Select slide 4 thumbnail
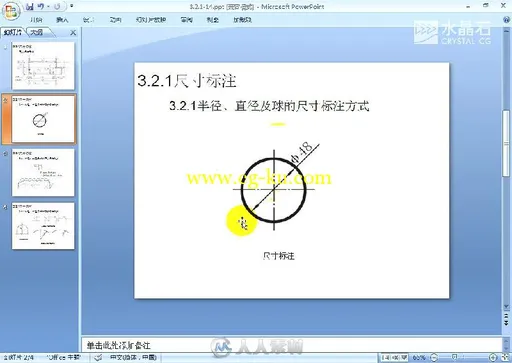The image size is (512, 363). (43, 226)
